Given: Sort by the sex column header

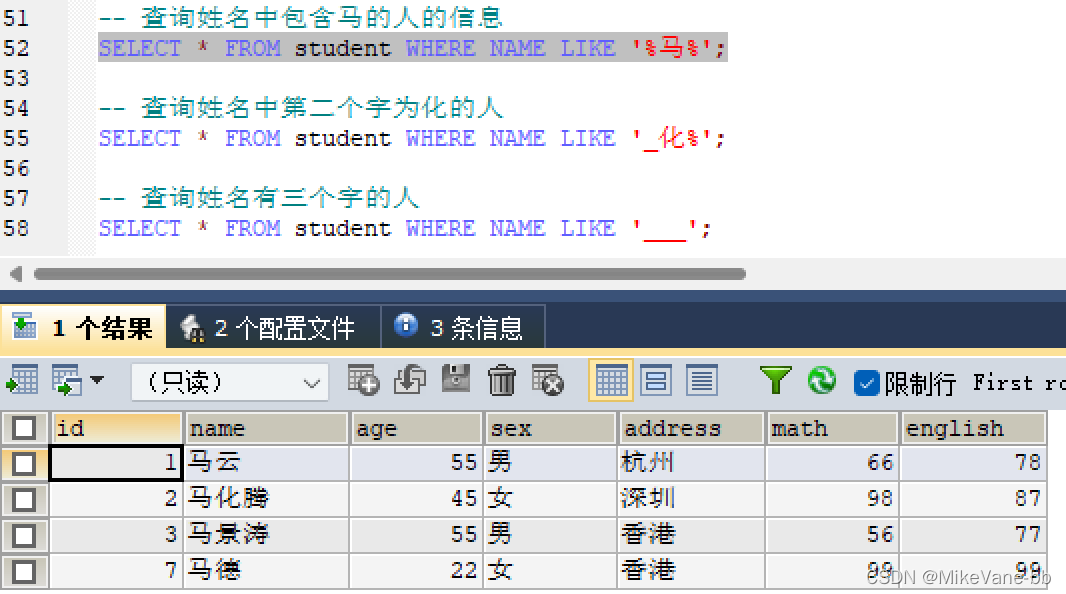Looking at the screenshot, I should (x=551, y=428).
